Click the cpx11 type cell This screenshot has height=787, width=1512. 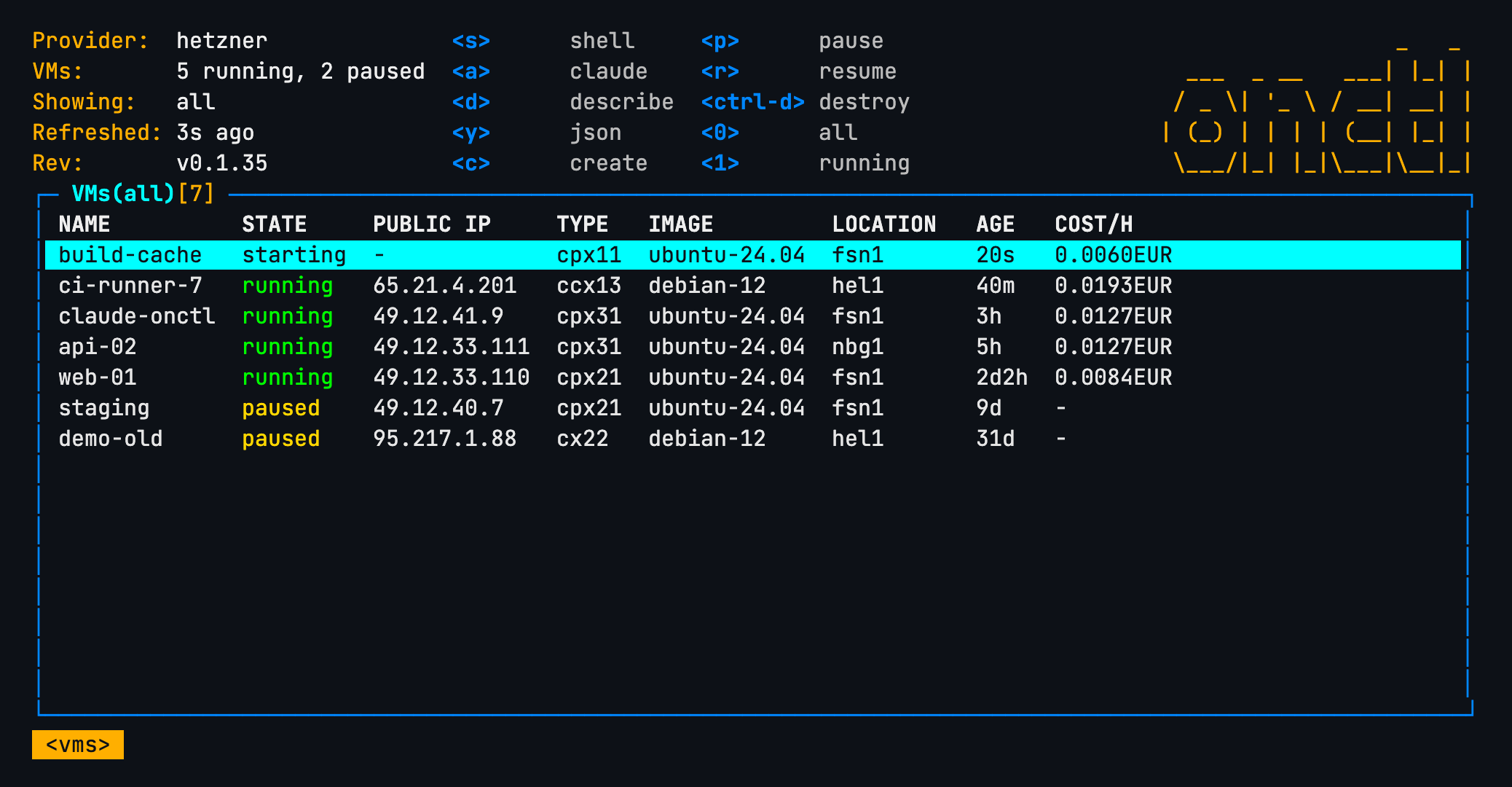pyautogui.click(x=588, y=255)
